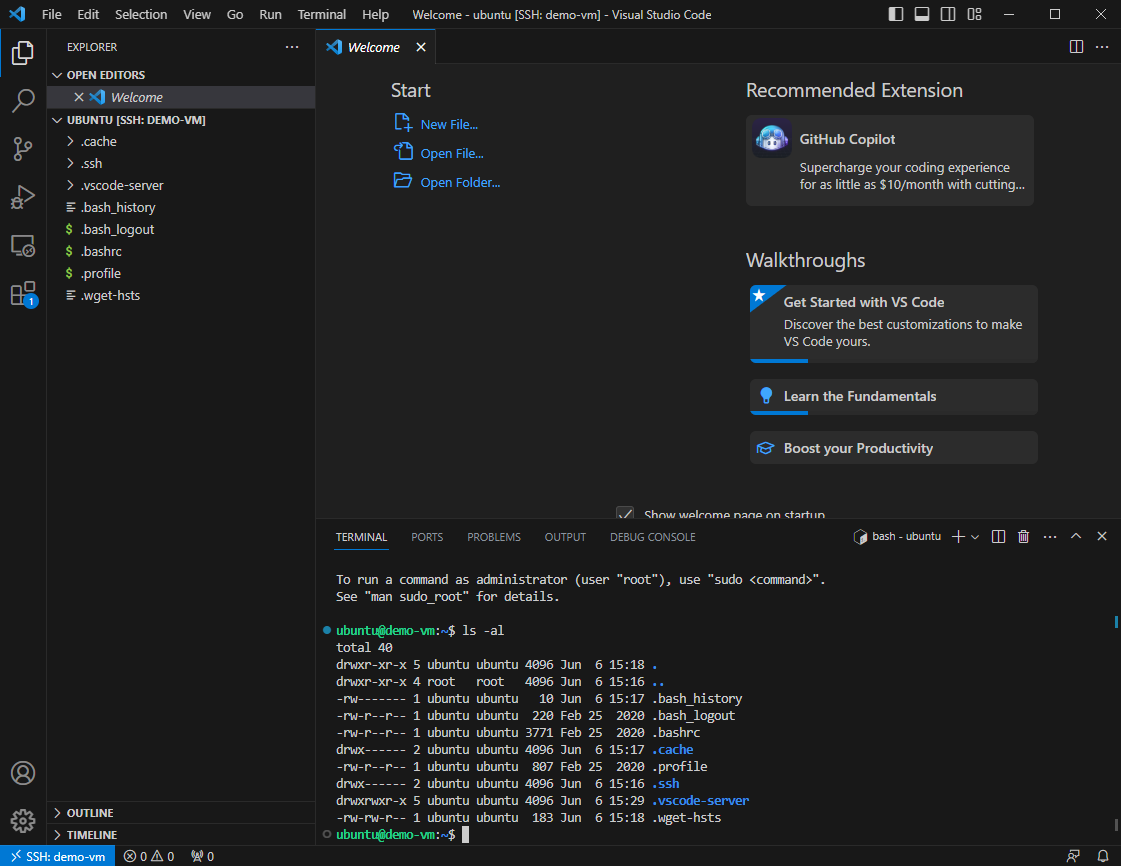Viewport: 1121px width, 866px height.
Task: Click errors and warnings status bar item
Action: 149,856
